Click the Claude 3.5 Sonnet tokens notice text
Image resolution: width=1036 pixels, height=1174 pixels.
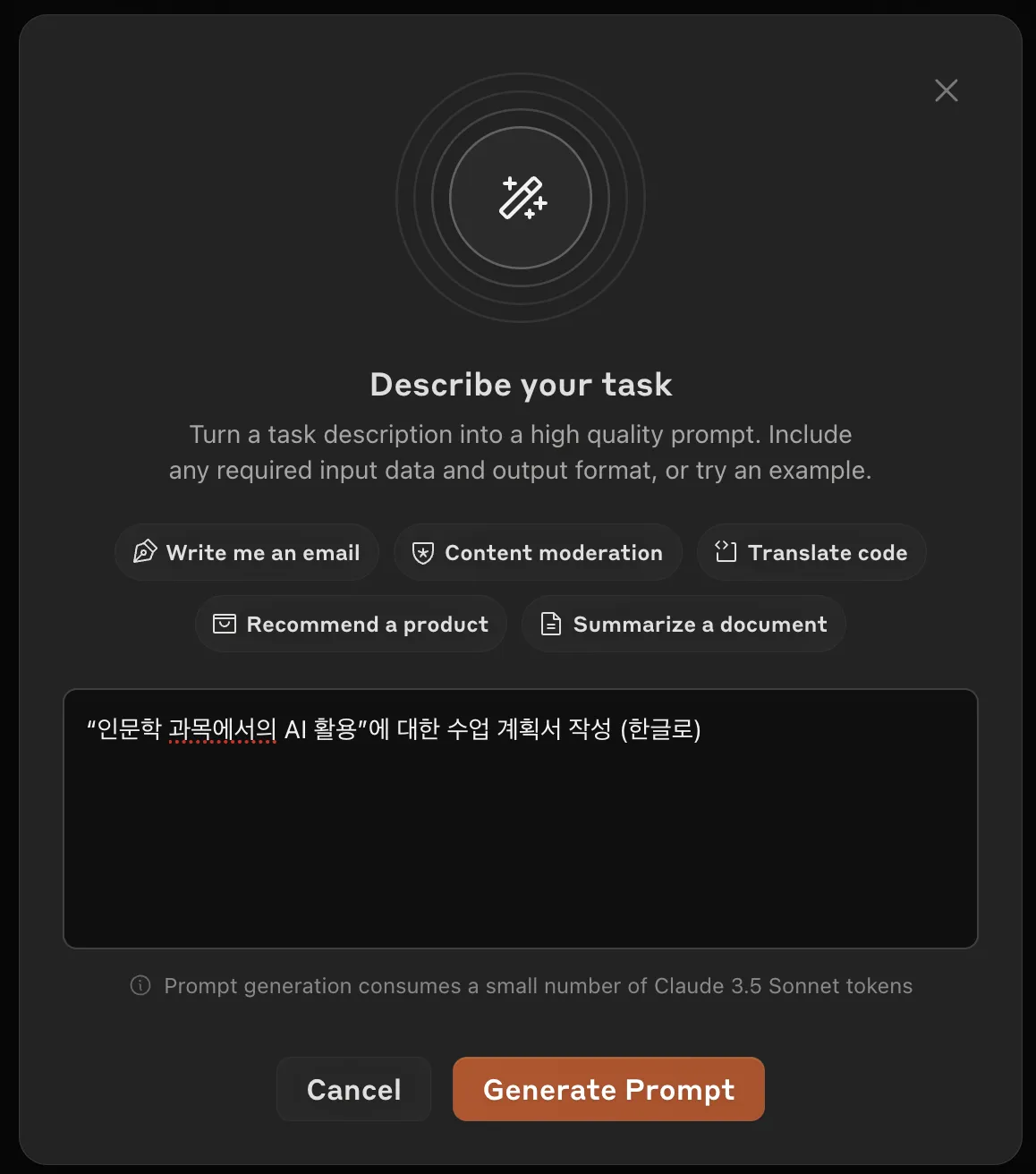click(538, 985)
